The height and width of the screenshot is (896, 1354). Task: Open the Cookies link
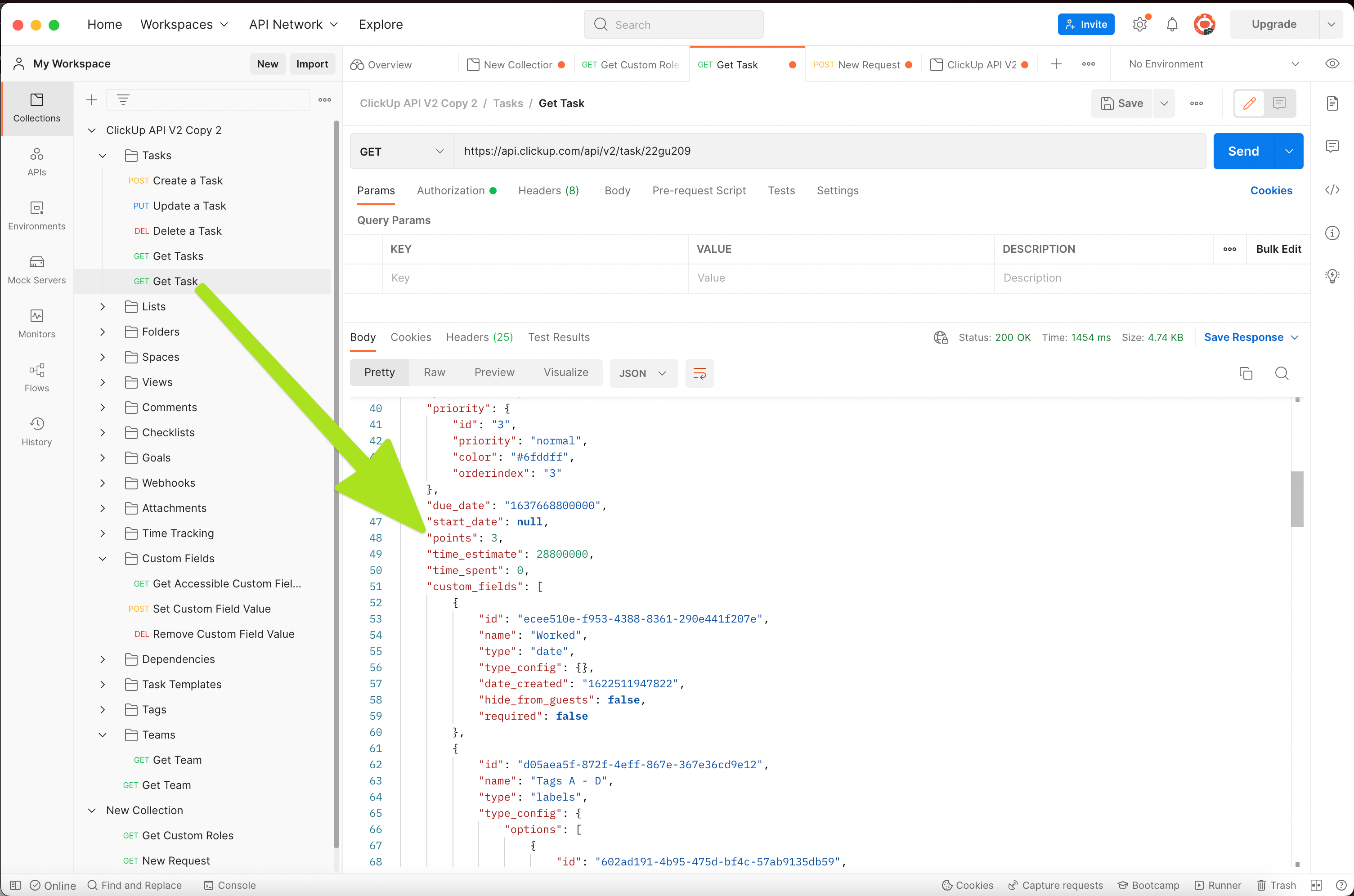(1271, 191)
